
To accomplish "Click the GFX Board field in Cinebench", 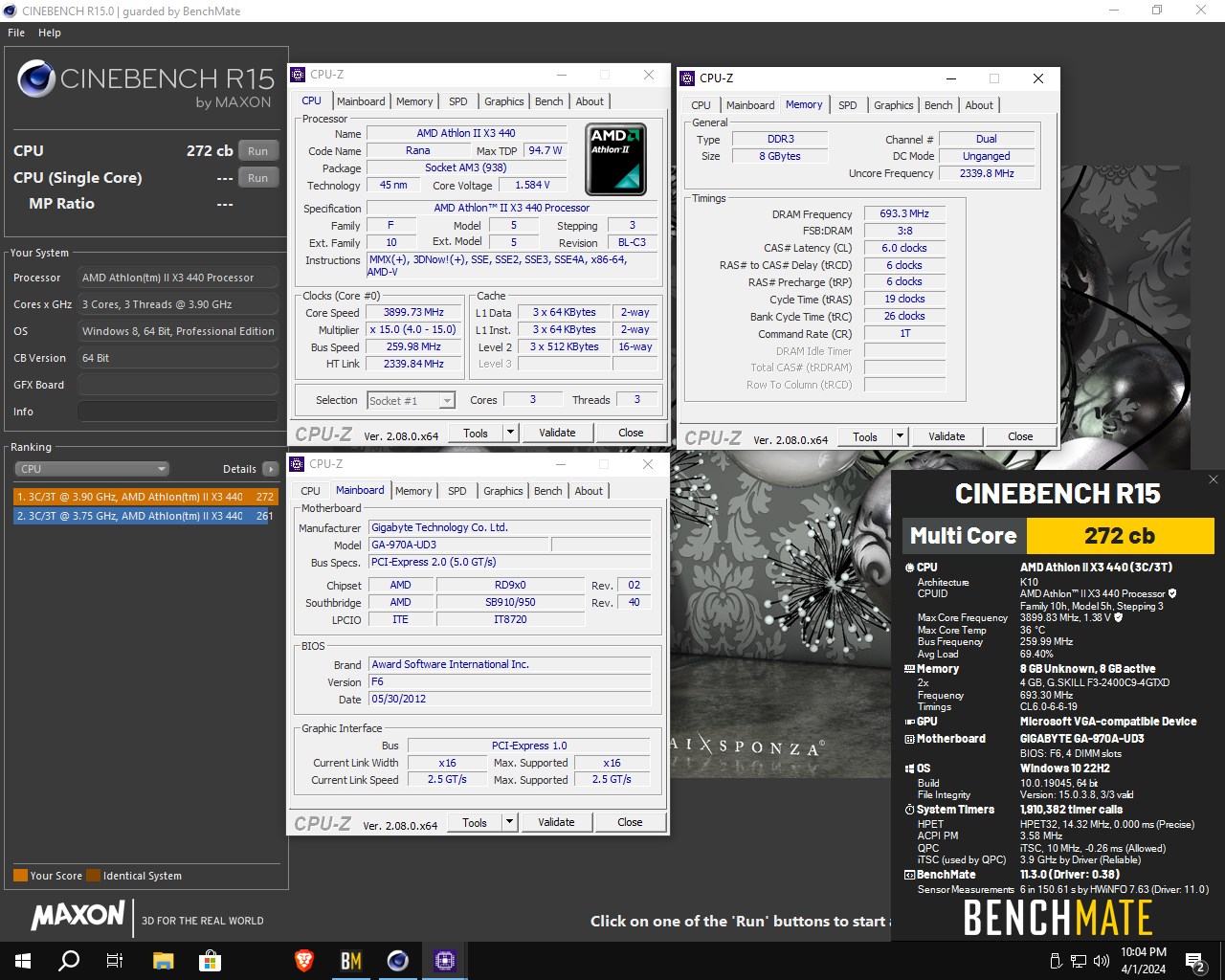I will (178, 385).
